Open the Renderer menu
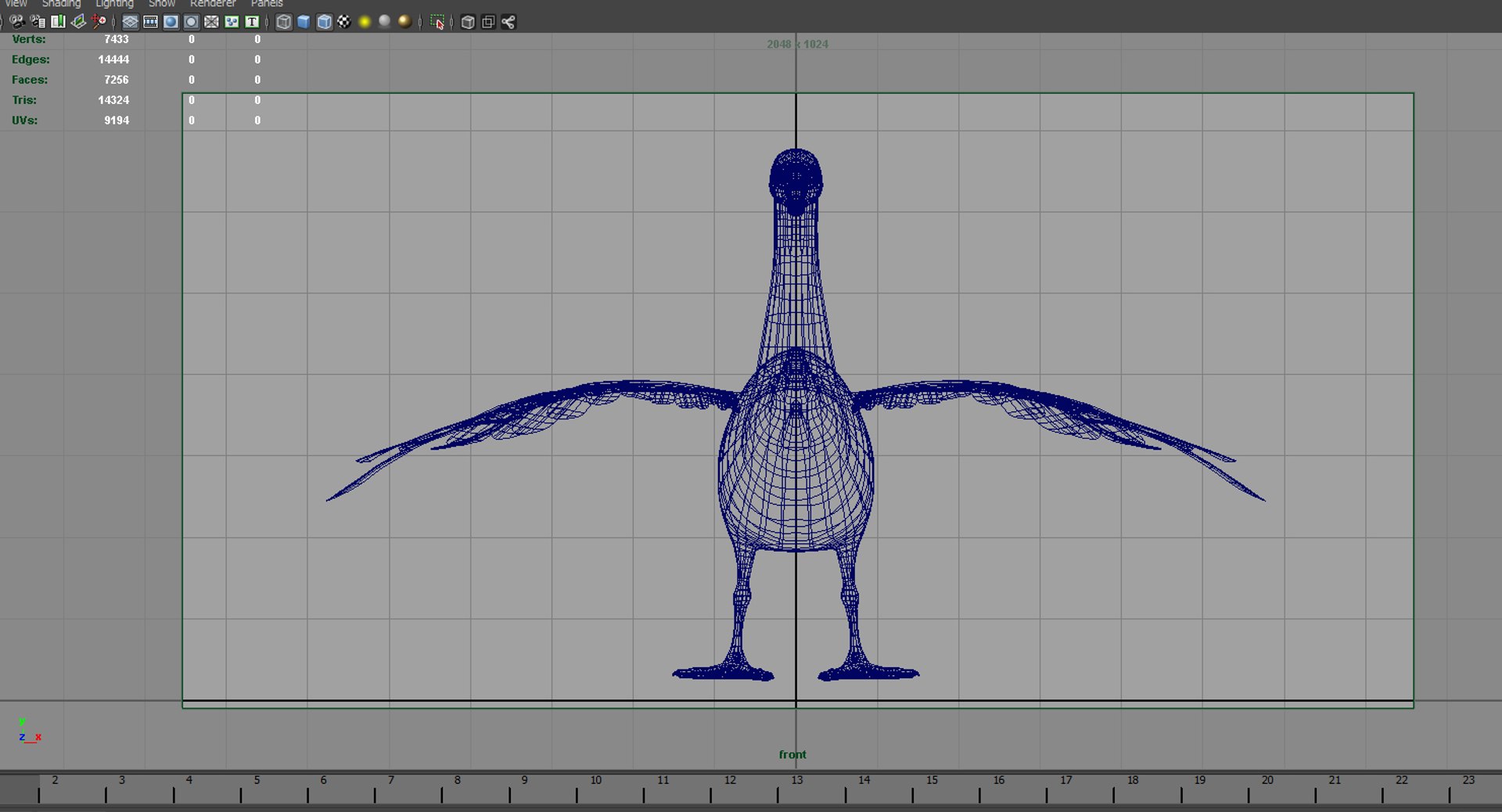 coord(213,4)
